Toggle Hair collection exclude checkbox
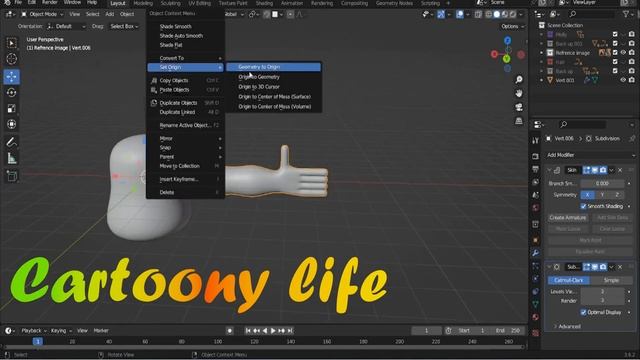640x360 pixels. tap(615, 62)
